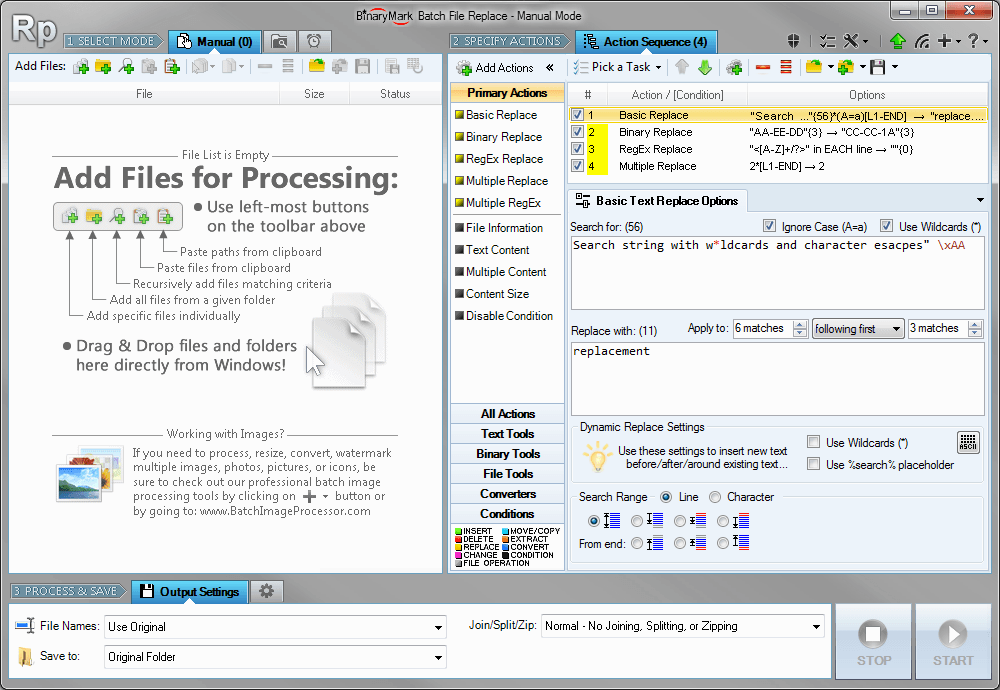This screenshot has width=1000, height=690.
Task: Move selected action down with green arrow
Action: pyautogui.click(x=705, y=67)
